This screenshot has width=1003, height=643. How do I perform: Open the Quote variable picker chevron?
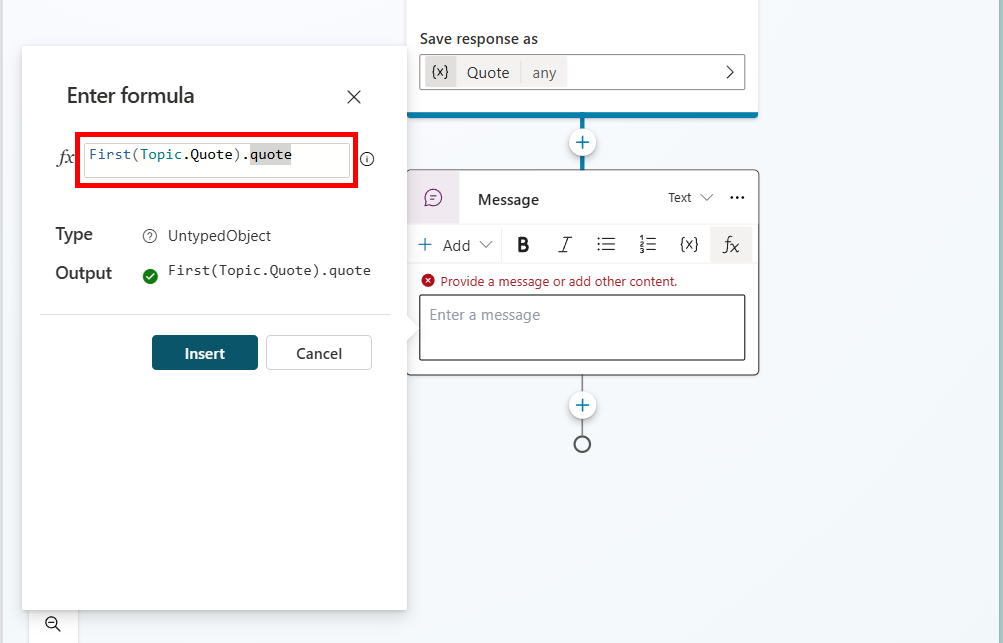click(x=730, y=72)
